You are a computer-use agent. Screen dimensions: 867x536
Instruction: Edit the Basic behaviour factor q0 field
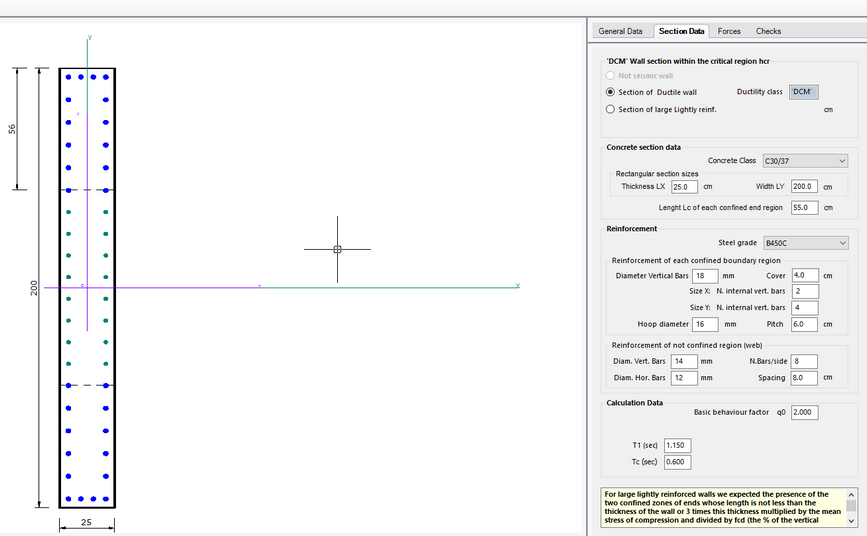point(805,412)
